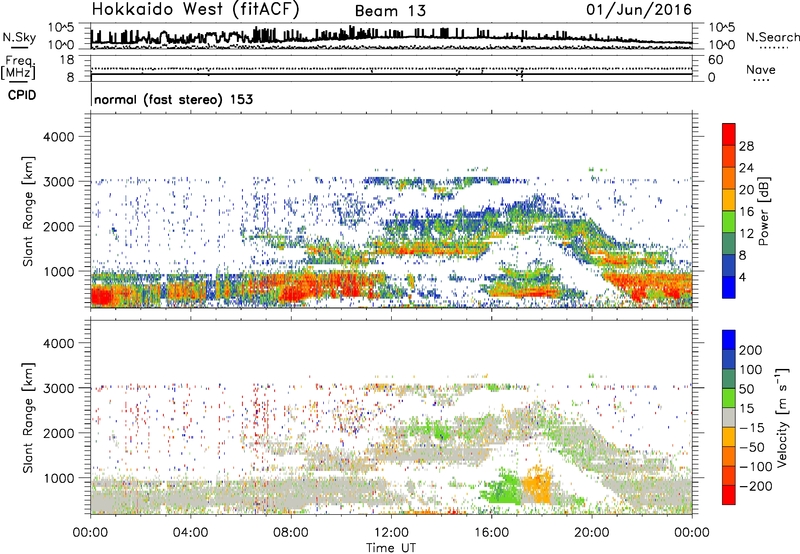
Task: Click the "18" tick on the frequency axis
Action: coord(67,60)
